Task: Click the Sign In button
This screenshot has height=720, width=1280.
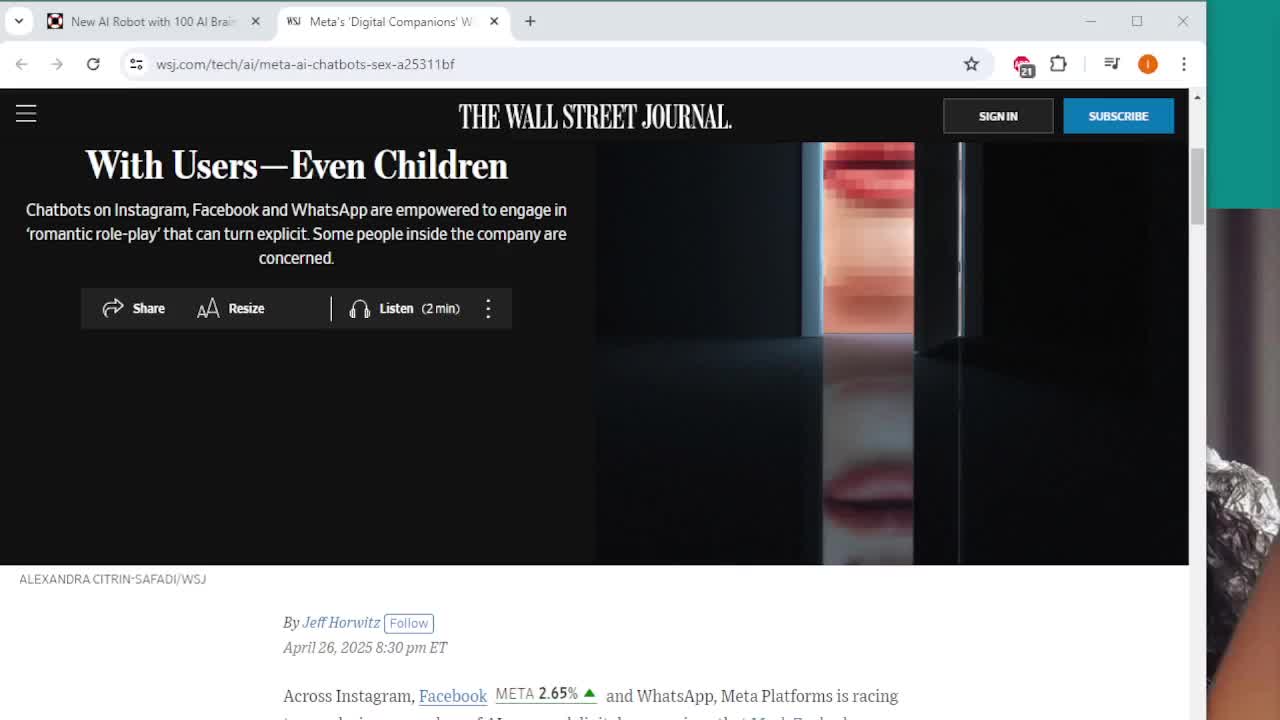Action: coord(997,116)
